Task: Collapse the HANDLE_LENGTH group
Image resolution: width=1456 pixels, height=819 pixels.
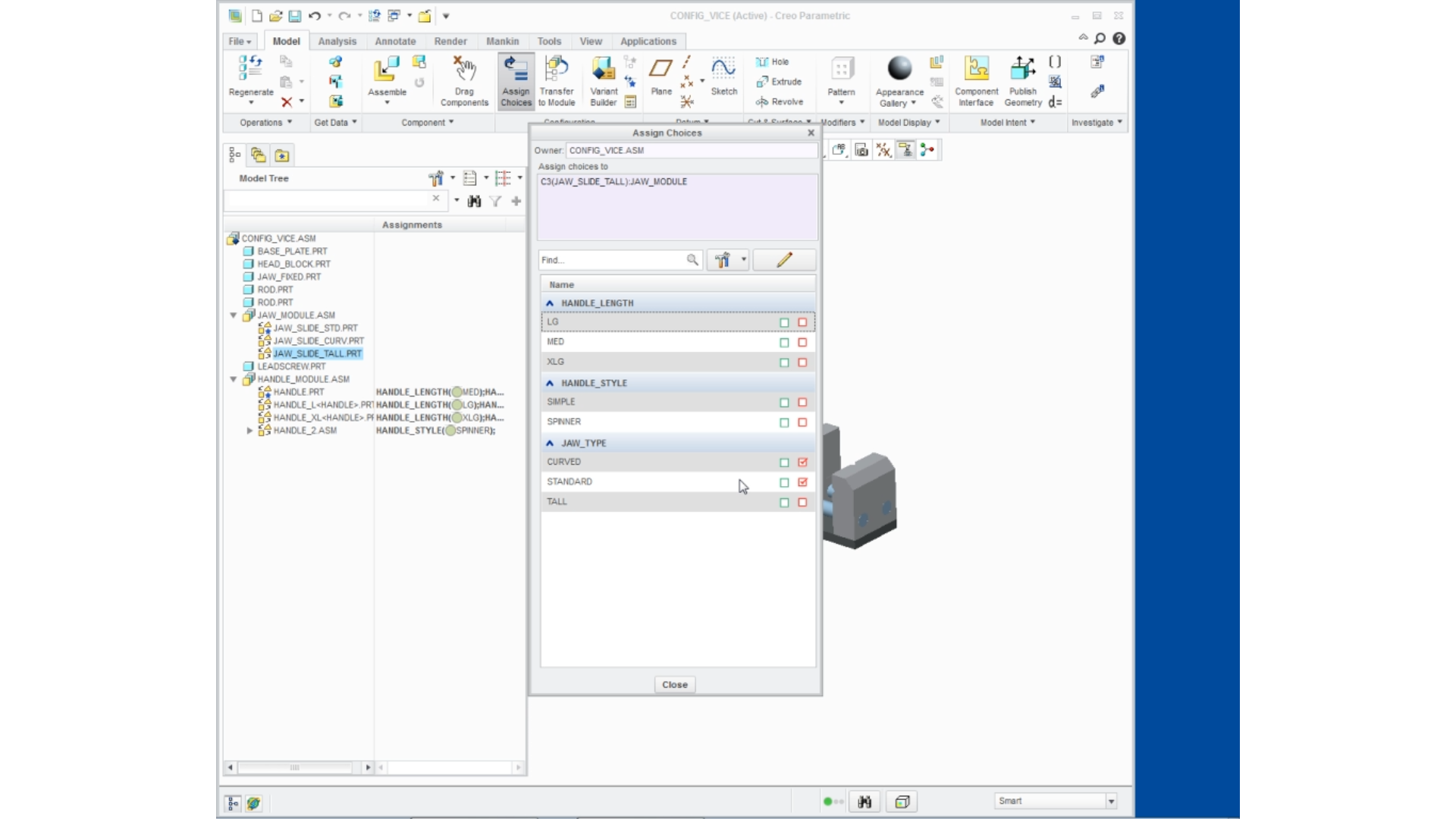Action: coord(550,303)
